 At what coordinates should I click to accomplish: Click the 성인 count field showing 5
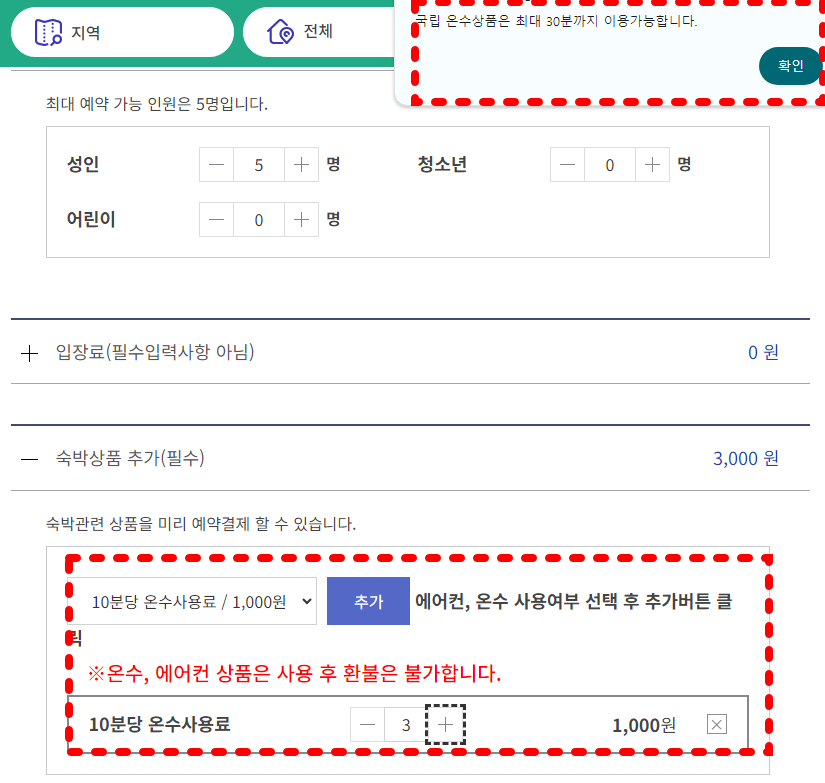click(x=259, y=165)
